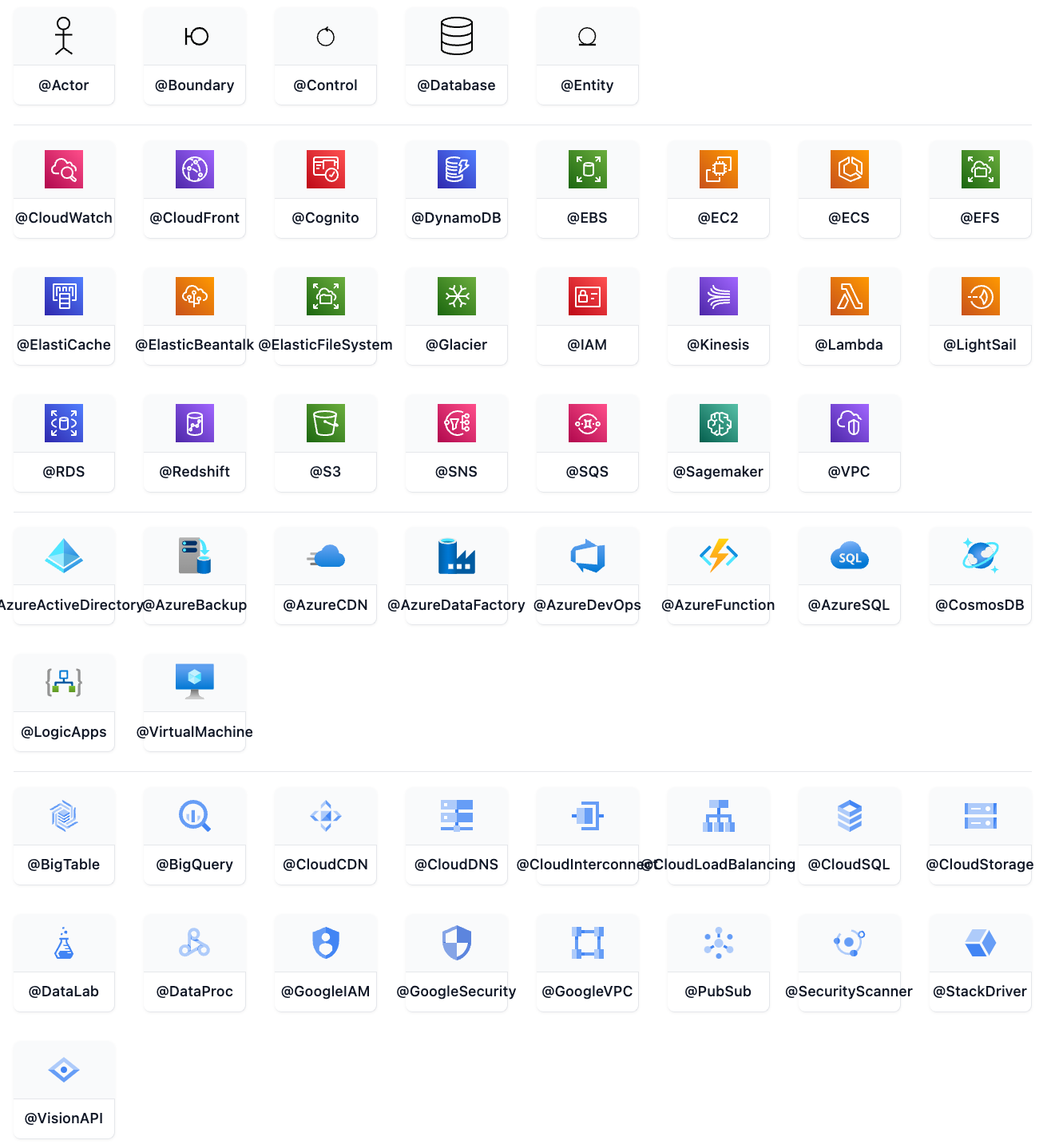Select the VisionAPI eye icon
1051x1148 pixels.
(64, 1070)
